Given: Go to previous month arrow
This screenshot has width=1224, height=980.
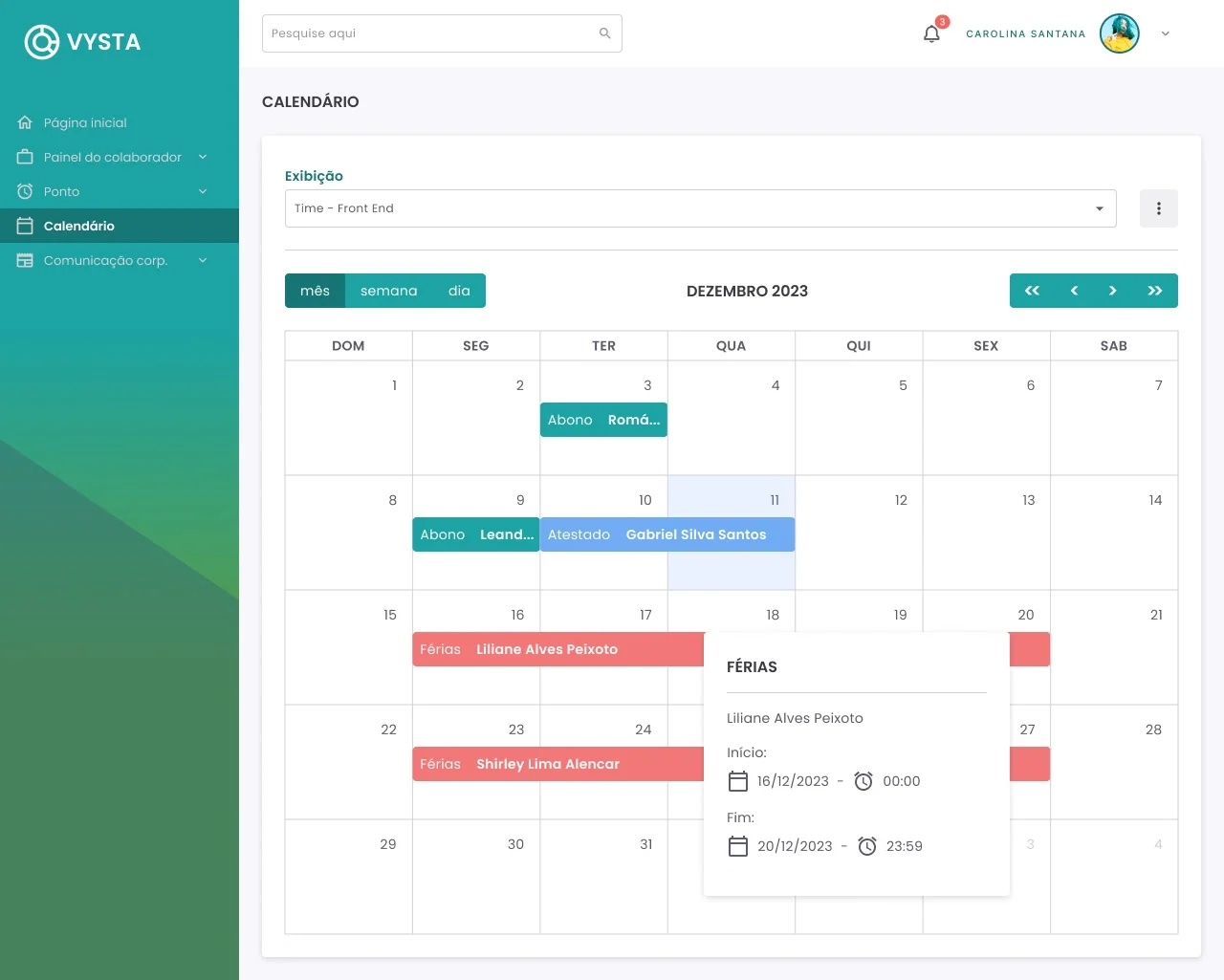Looking at the screenshot, I should point(1074,291).
